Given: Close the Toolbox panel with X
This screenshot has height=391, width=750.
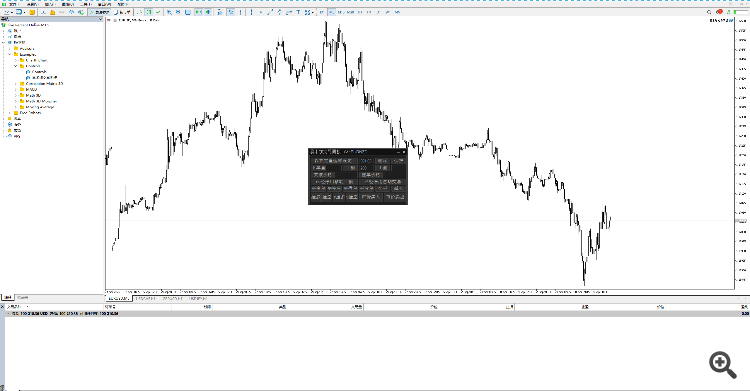Looking at the screenshot, I should click(x=2, y=306).
